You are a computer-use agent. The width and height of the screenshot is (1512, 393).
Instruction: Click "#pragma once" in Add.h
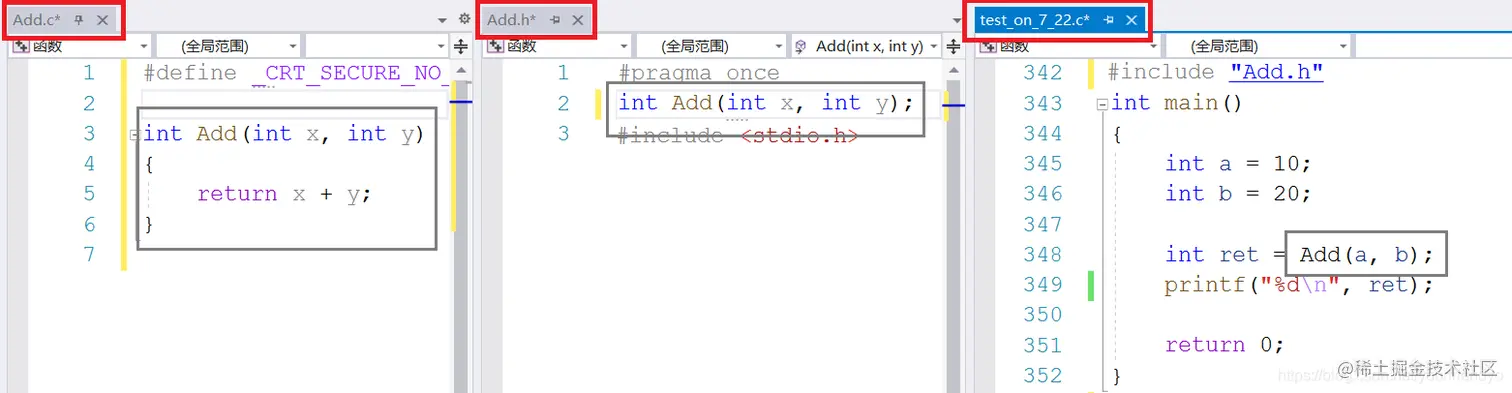coord(699,73)
